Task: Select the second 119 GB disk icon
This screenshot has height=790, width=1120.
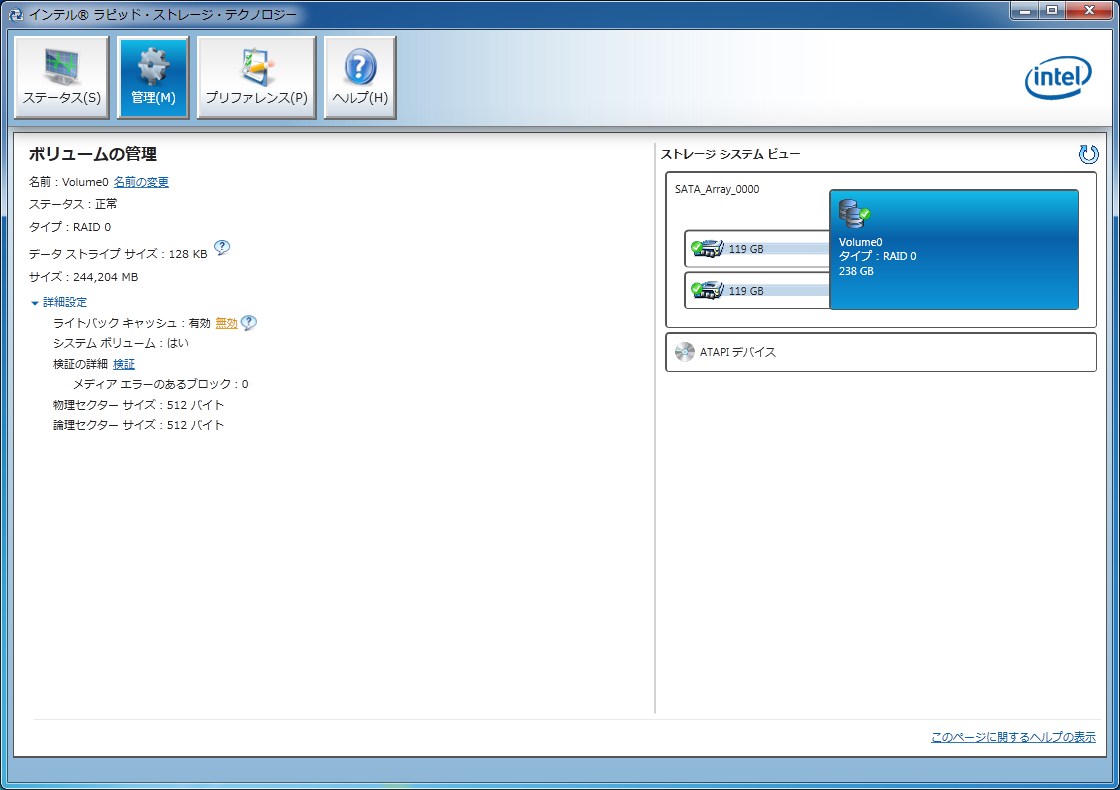Action: coord(708,290)
